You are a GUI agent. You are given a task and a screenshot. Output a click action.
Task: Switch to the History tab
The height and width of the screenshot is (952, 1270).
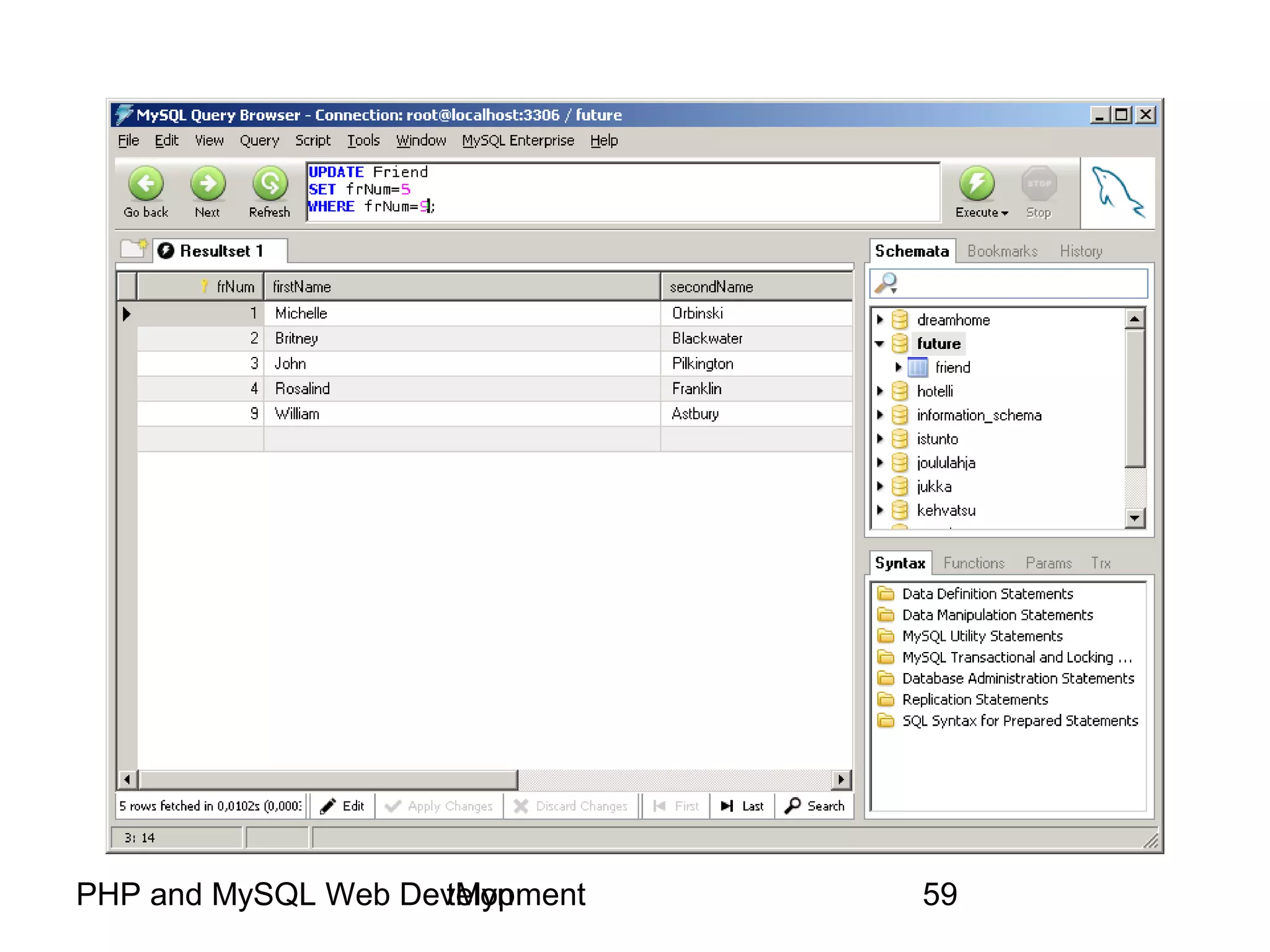click(x=1081, y=251)
